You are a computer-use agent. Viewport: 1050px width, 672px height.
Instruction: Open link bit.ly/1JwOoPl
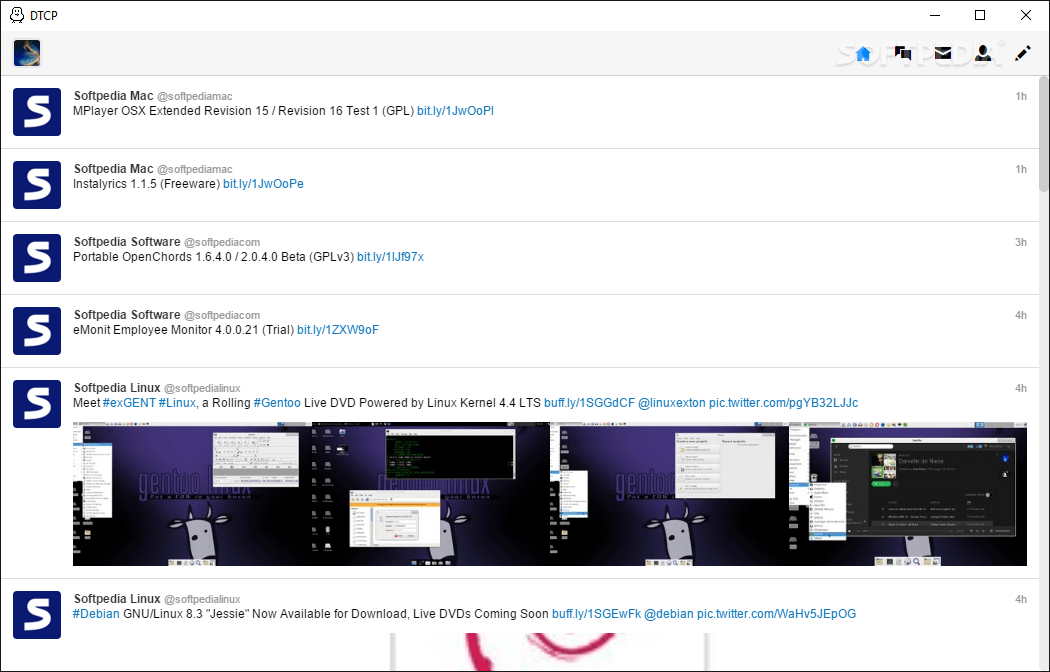point(455,111)
